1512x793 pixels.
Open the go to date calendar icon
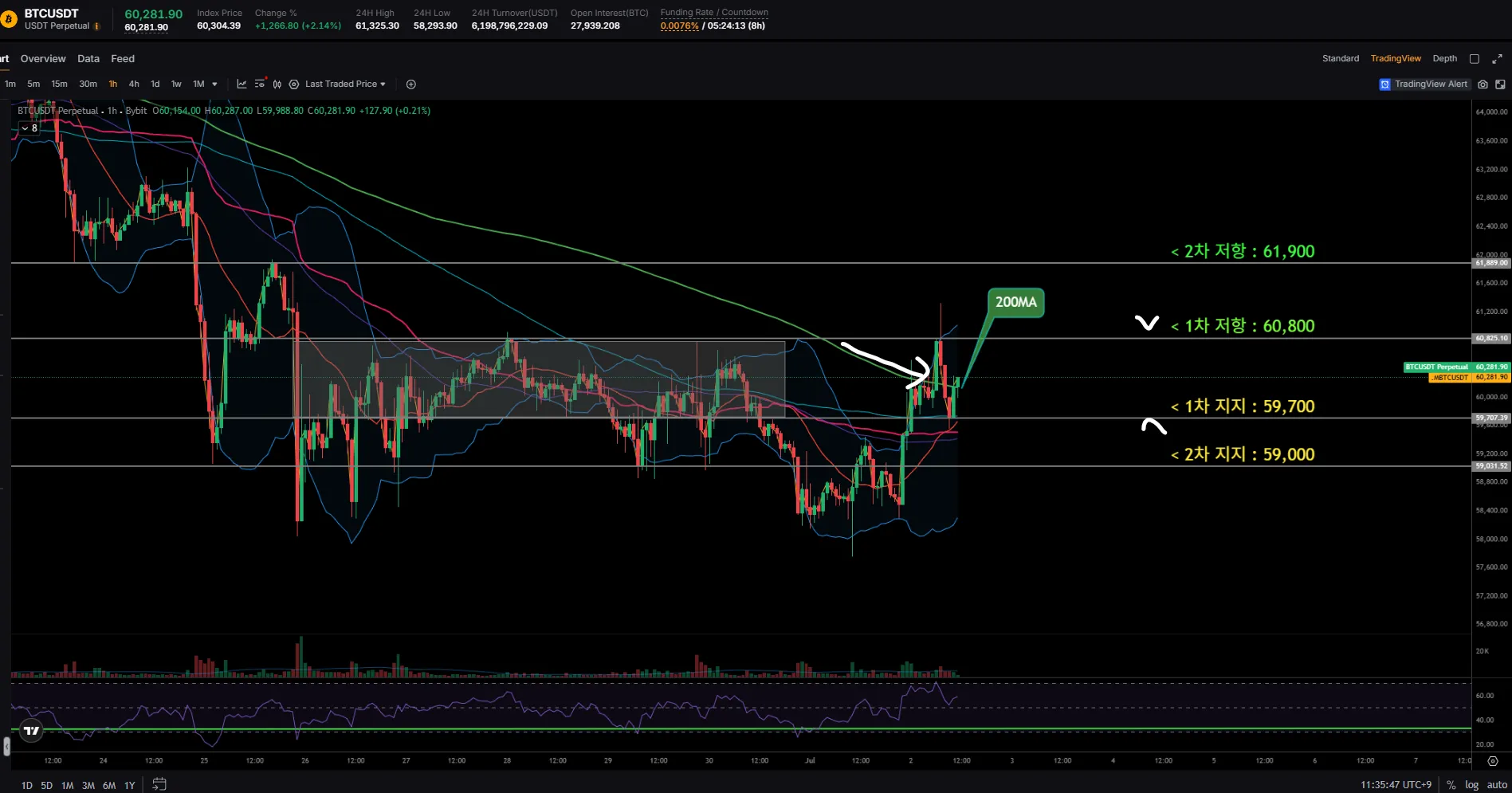pos(159,784)
